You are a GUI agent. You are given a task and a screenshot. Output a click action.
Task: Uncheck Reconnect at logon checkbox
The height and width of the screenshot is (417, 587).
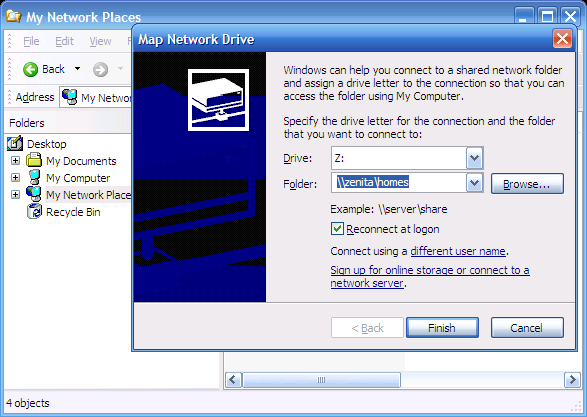[x=337, y=228]
